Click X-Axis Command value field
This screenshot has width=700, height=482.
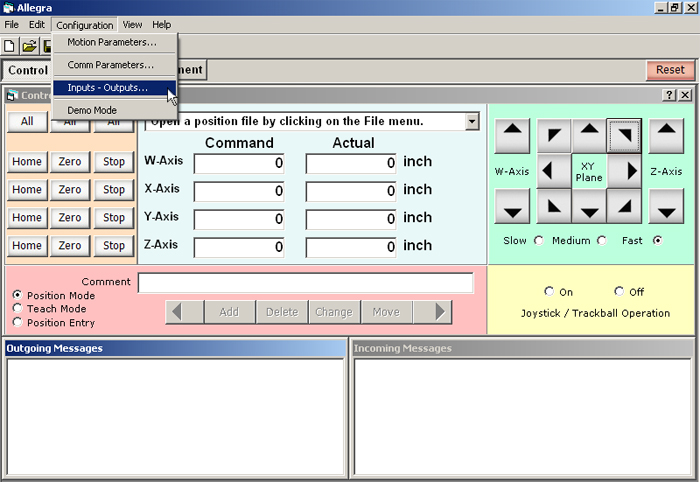239,191
